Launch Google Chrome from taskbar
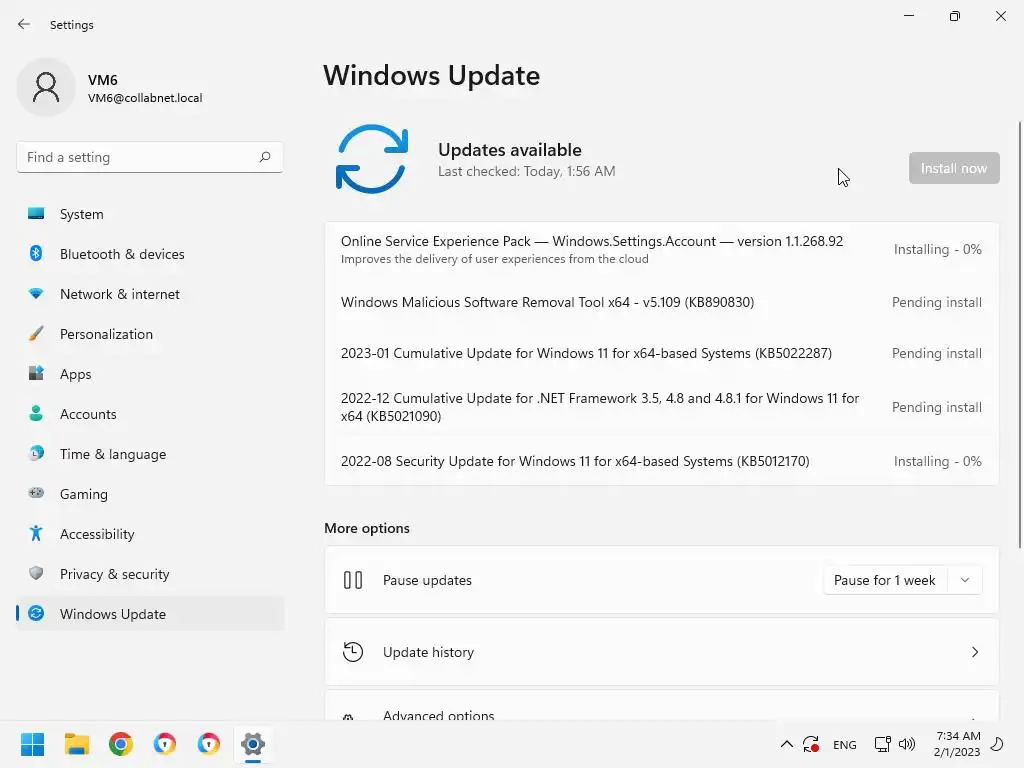 point(121,744)
